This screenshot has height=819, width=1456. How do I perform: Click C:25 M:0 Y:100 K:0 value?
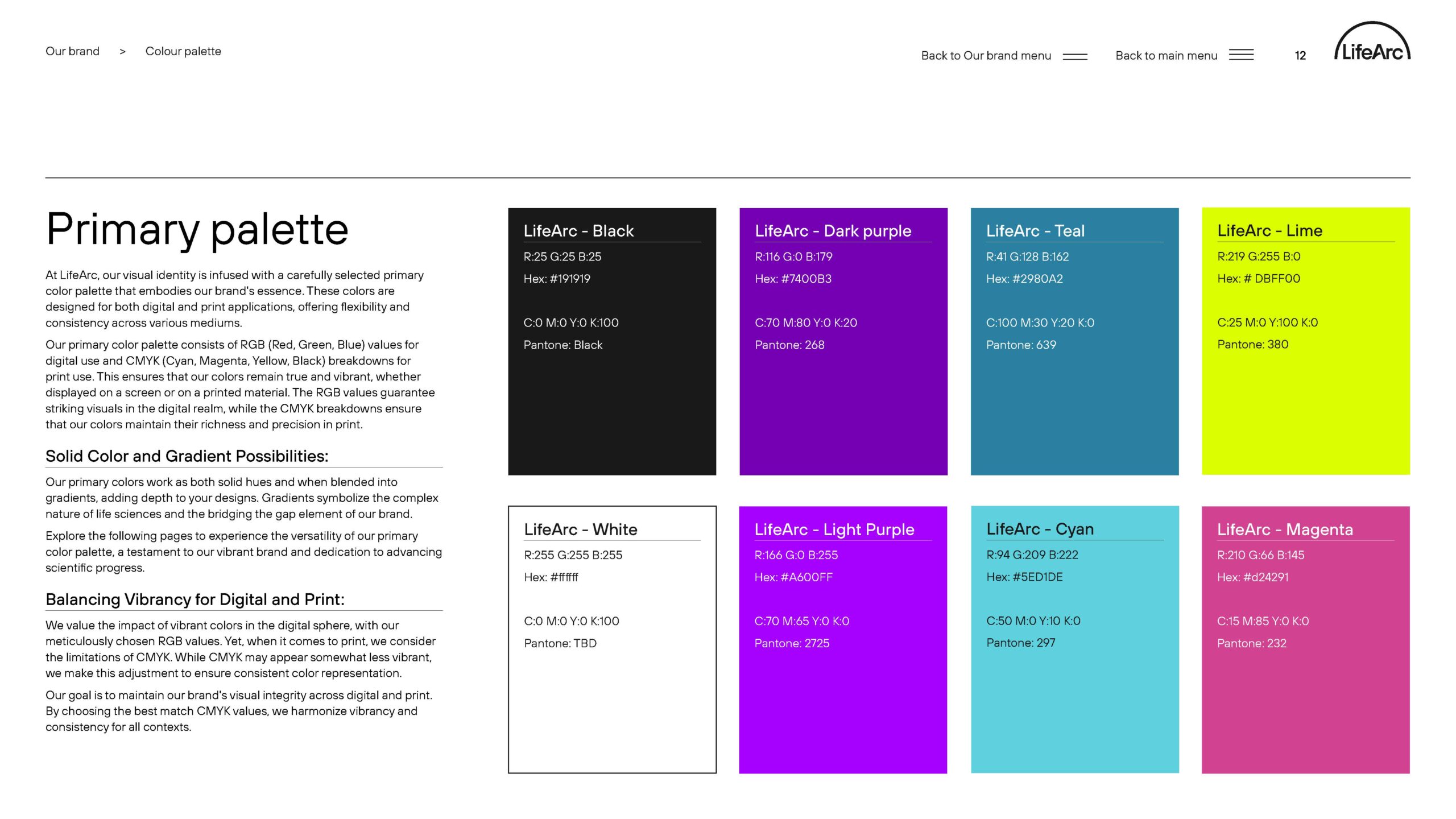[x=1267, y=322]
